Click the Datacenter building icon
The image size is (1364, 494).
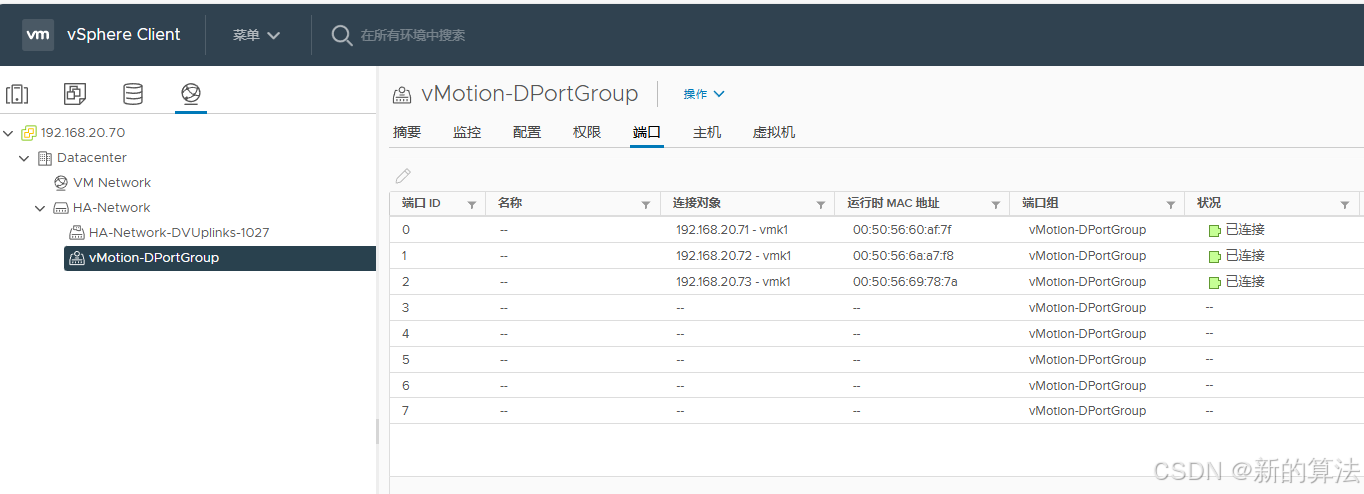click(44, 158)
